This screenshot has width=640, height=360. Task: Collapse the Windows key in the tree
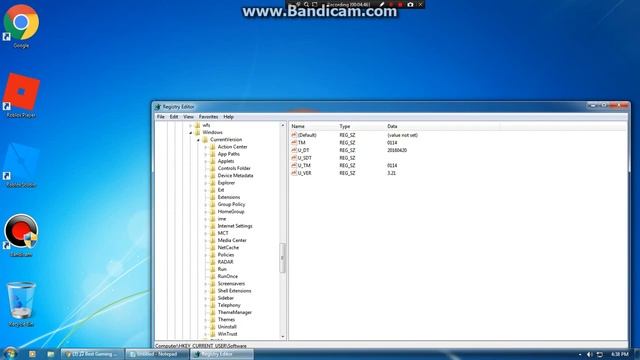click(191, 133)
